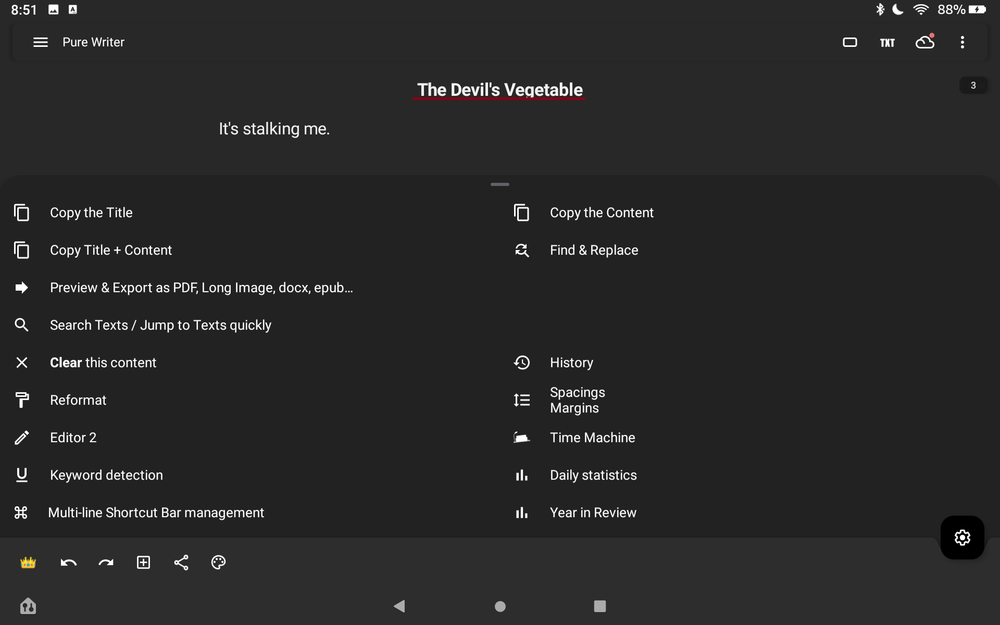This screenshot has width=1000, height=625.
Task: Undo the last edit
Action: pos(68,562)
